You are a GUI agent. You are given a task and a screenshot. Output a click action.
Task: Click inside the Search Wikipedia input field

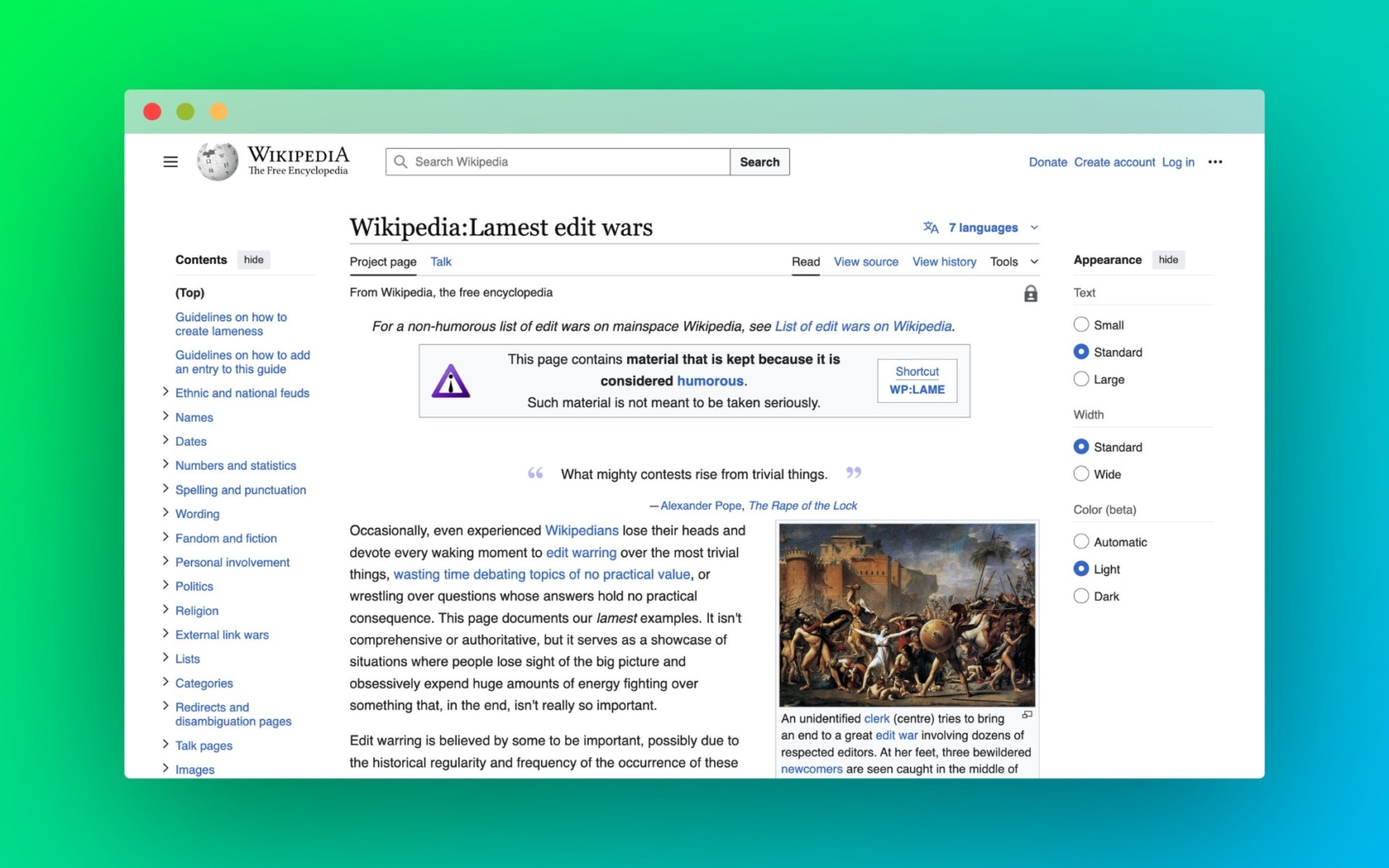coord(554,162)
